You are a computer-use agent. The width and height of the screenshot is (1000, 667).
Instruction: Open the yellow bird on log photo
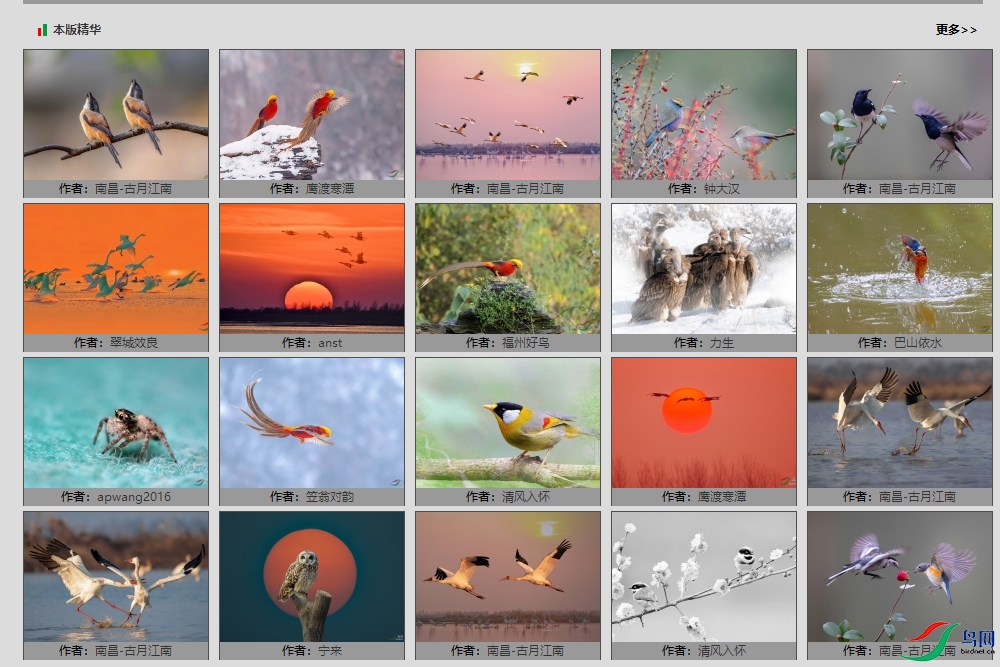pos(508,423)
